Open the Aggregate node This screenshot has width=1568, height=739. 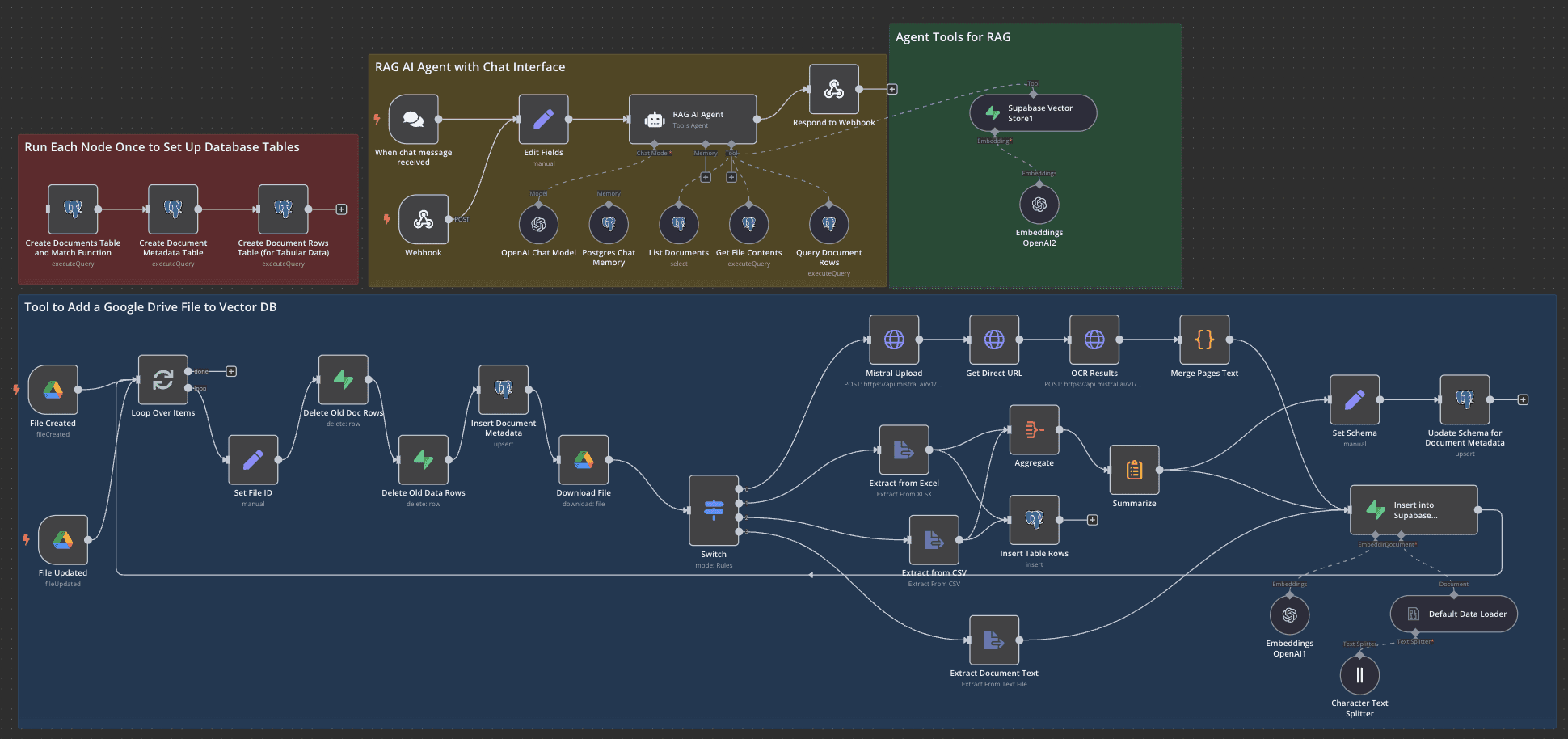[x=1035, y=429]
